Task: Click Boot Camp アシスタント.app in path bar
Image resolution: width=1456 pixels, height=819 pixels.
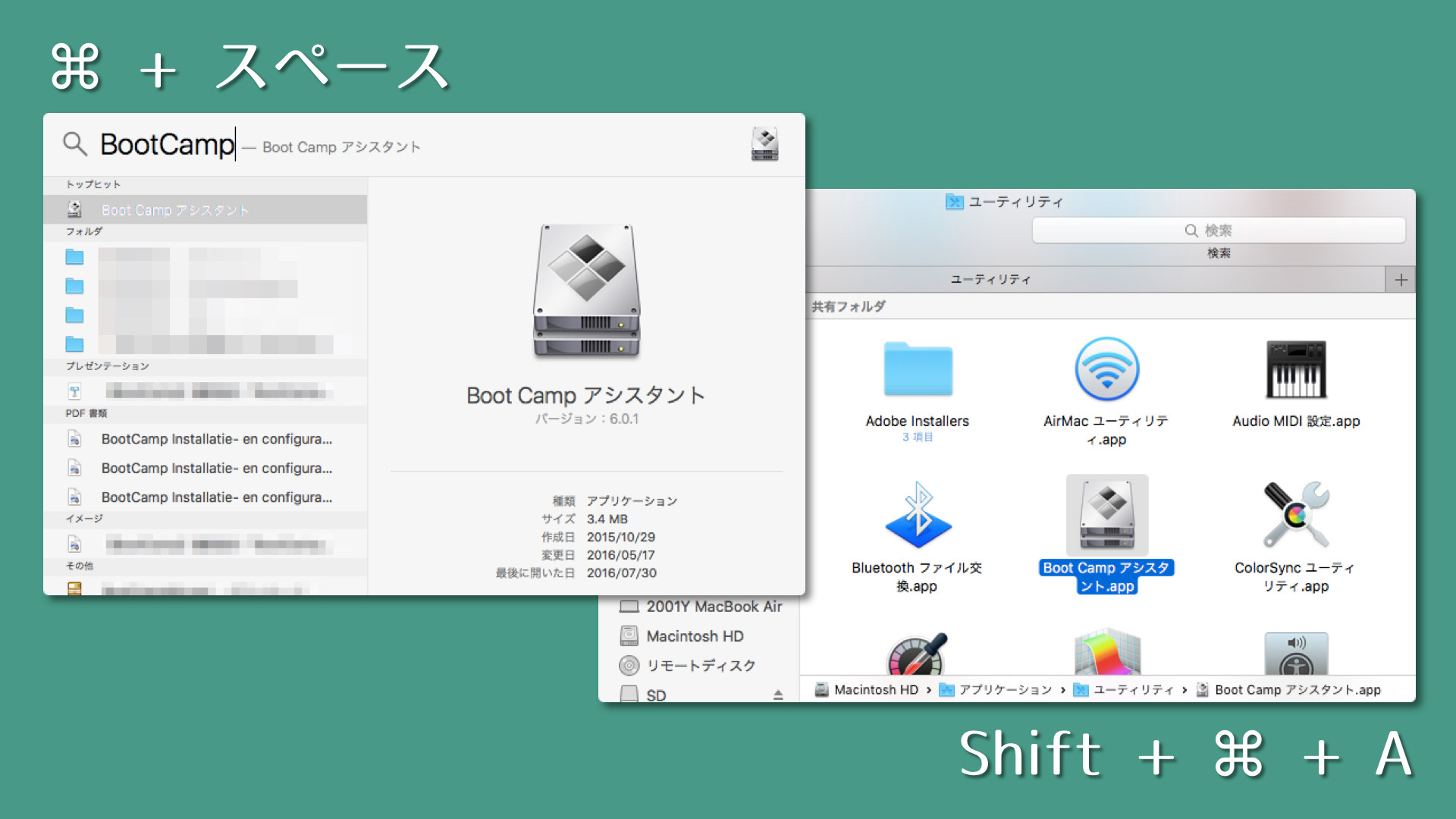Action: click(x=1288, y=689)
